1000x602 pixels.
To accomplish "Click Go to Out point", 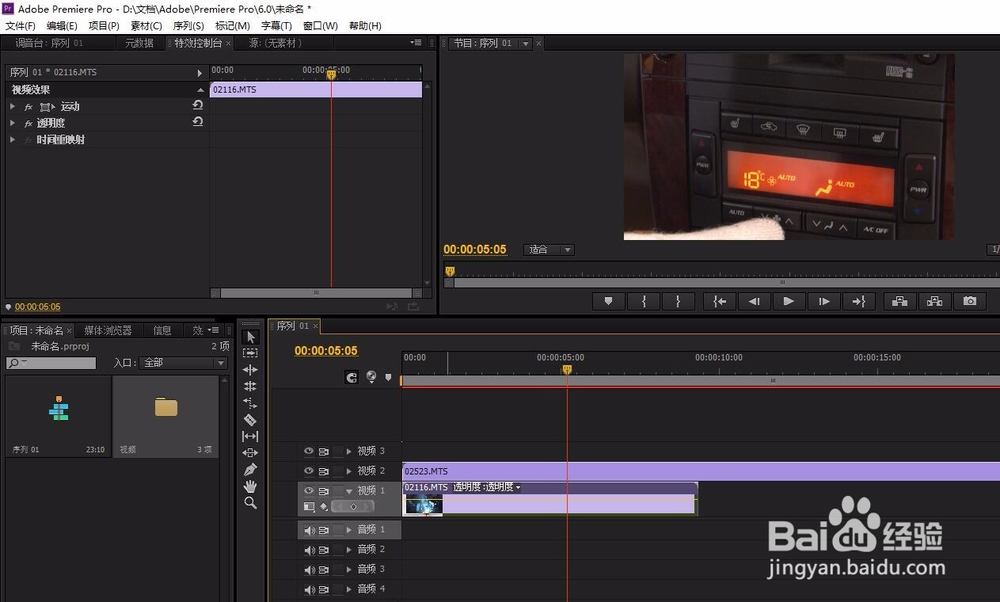I will coord(858,301).
